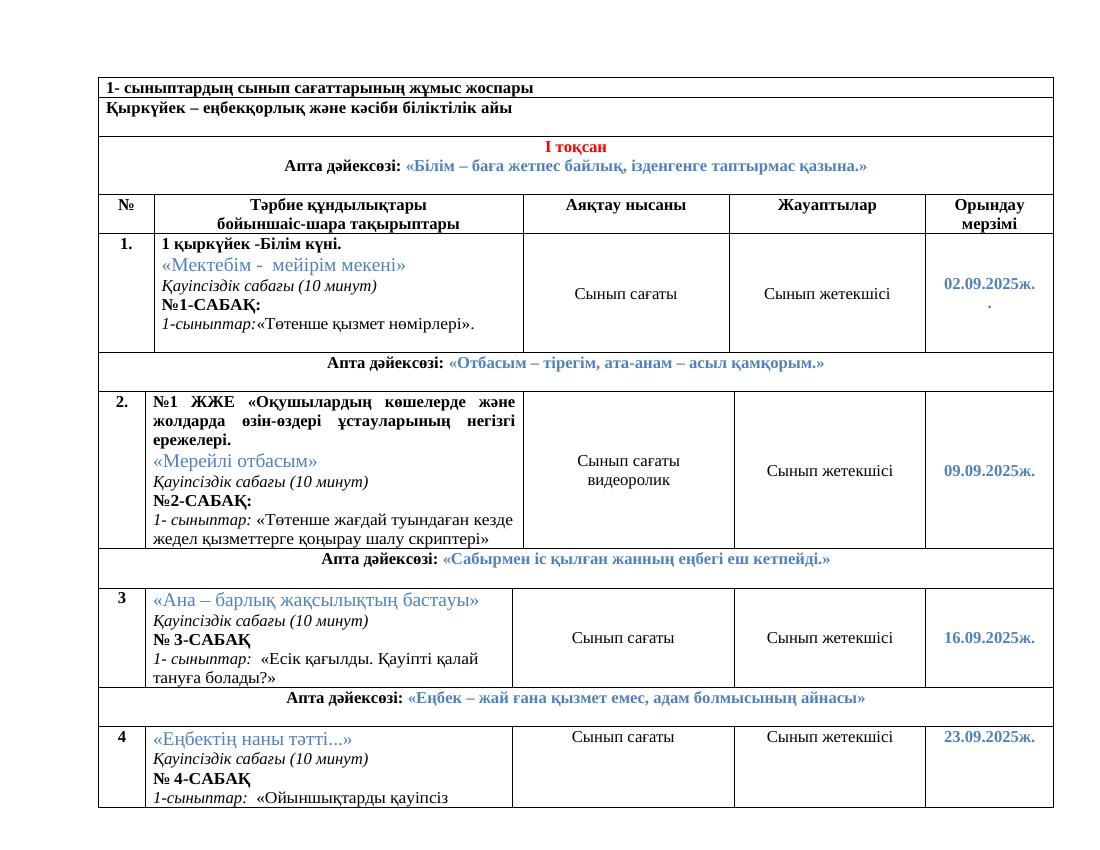This screenshot has height=850, width=1100.
Task: Select the quote "Еңбек – жай ғана қызмет емес"
Action: tap(636, 697)
